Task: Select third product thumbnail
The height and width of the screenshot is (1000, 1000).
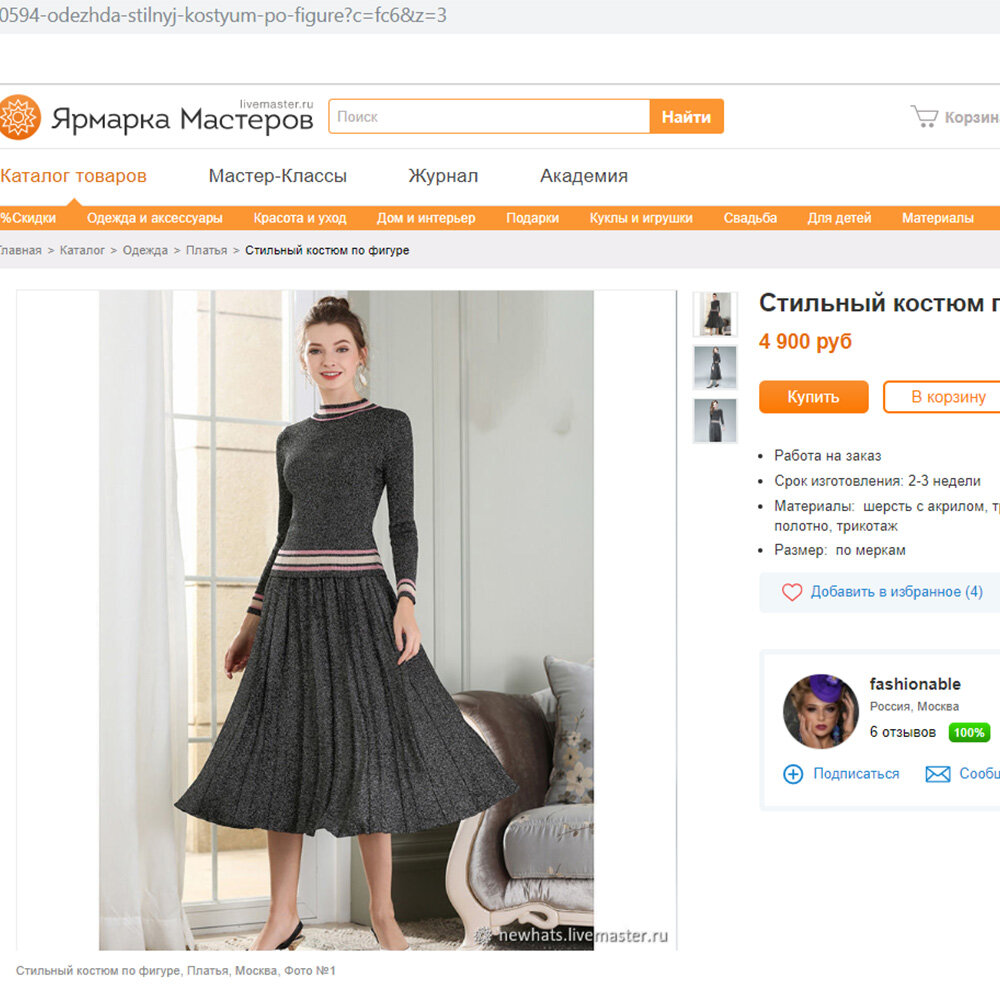Action: 715,421
